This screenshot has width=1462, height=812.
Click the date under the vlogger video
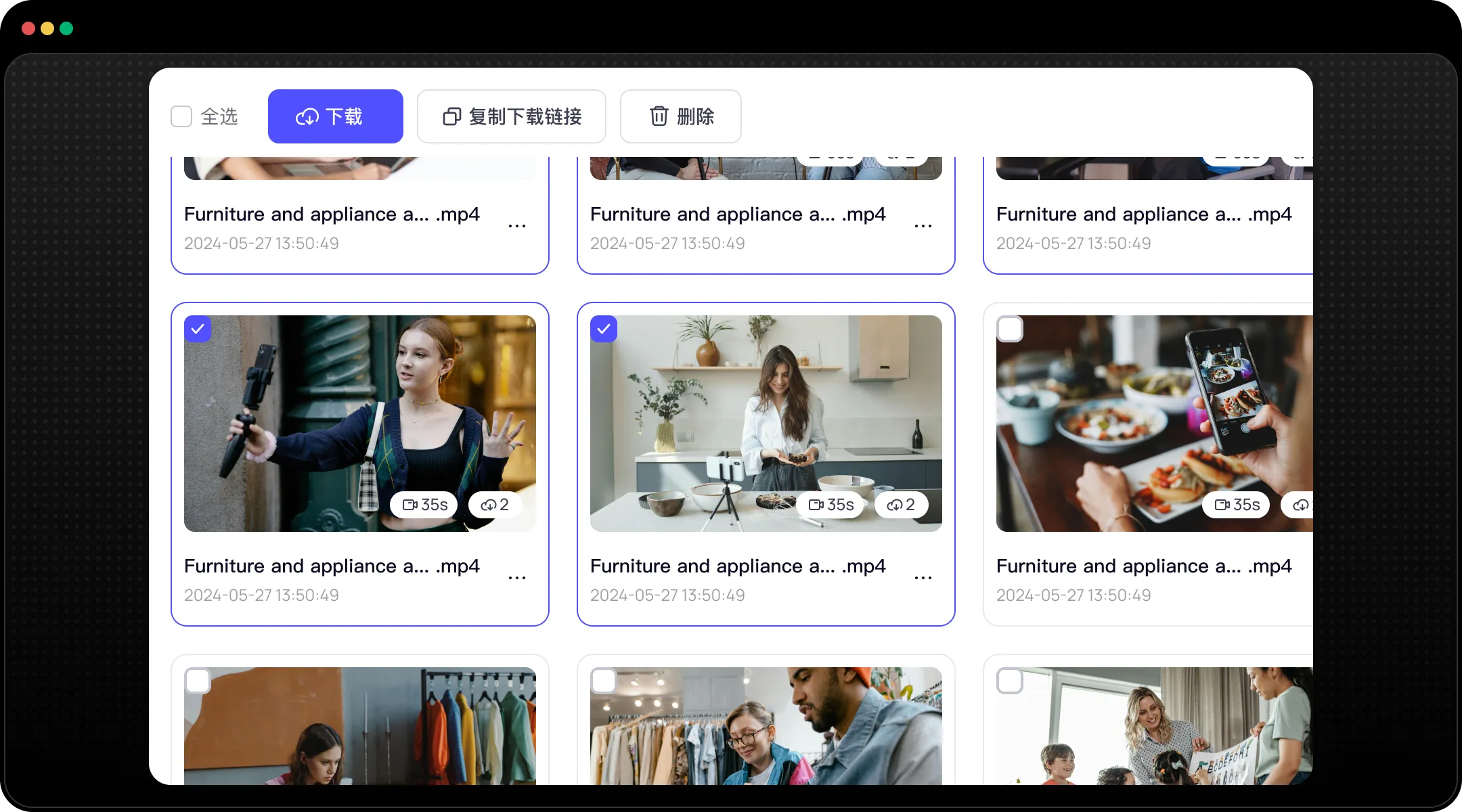[x=261, y=595]
